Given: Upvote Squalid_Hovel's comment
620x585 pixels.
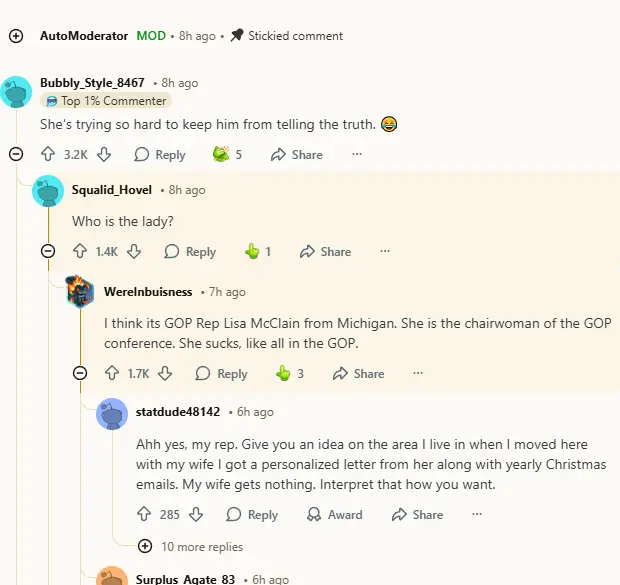Looking at the screenshot, I should click(x=80, y=252).
